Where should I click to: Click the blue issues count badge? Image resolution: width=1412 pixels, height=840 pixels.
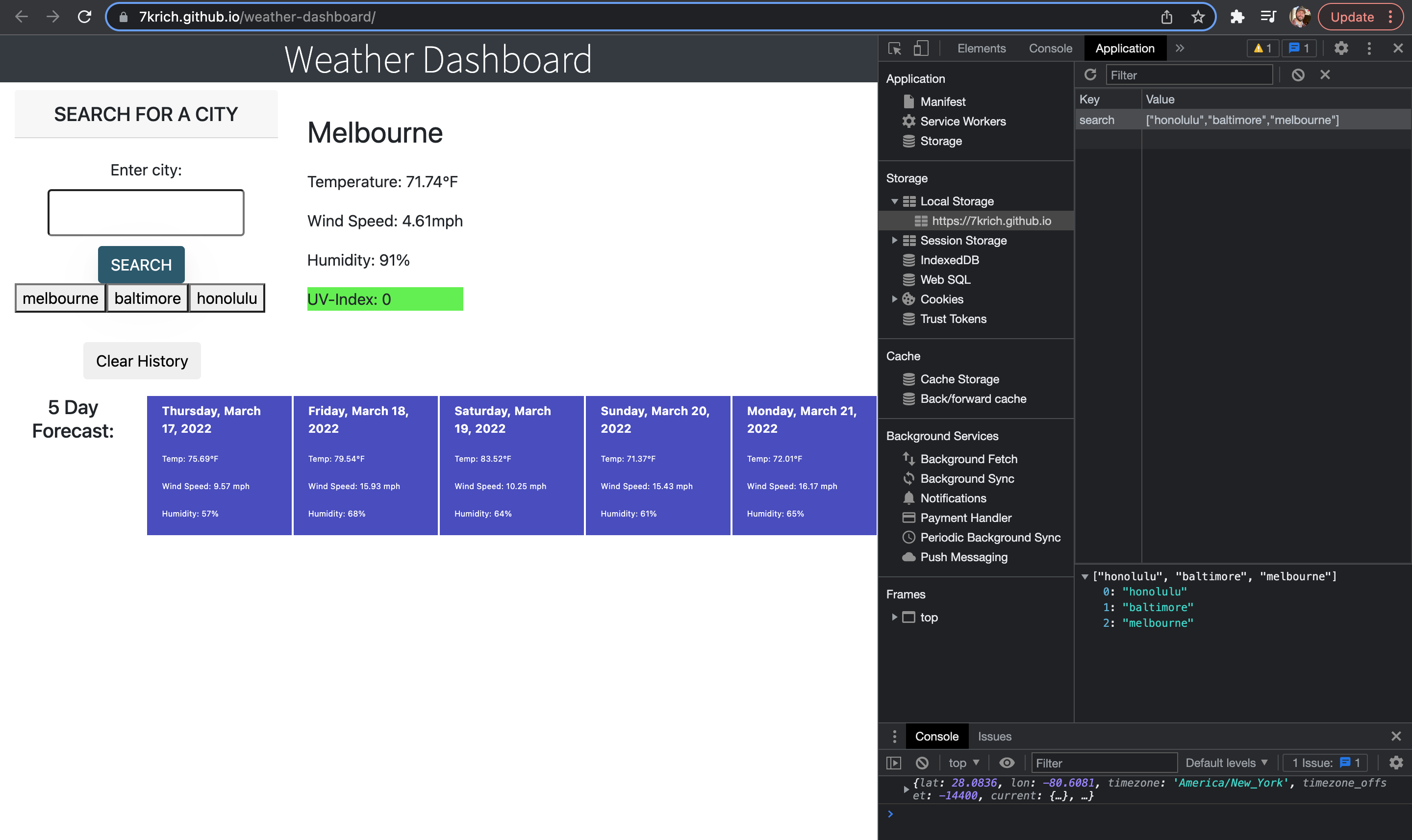coord(1299,48)
